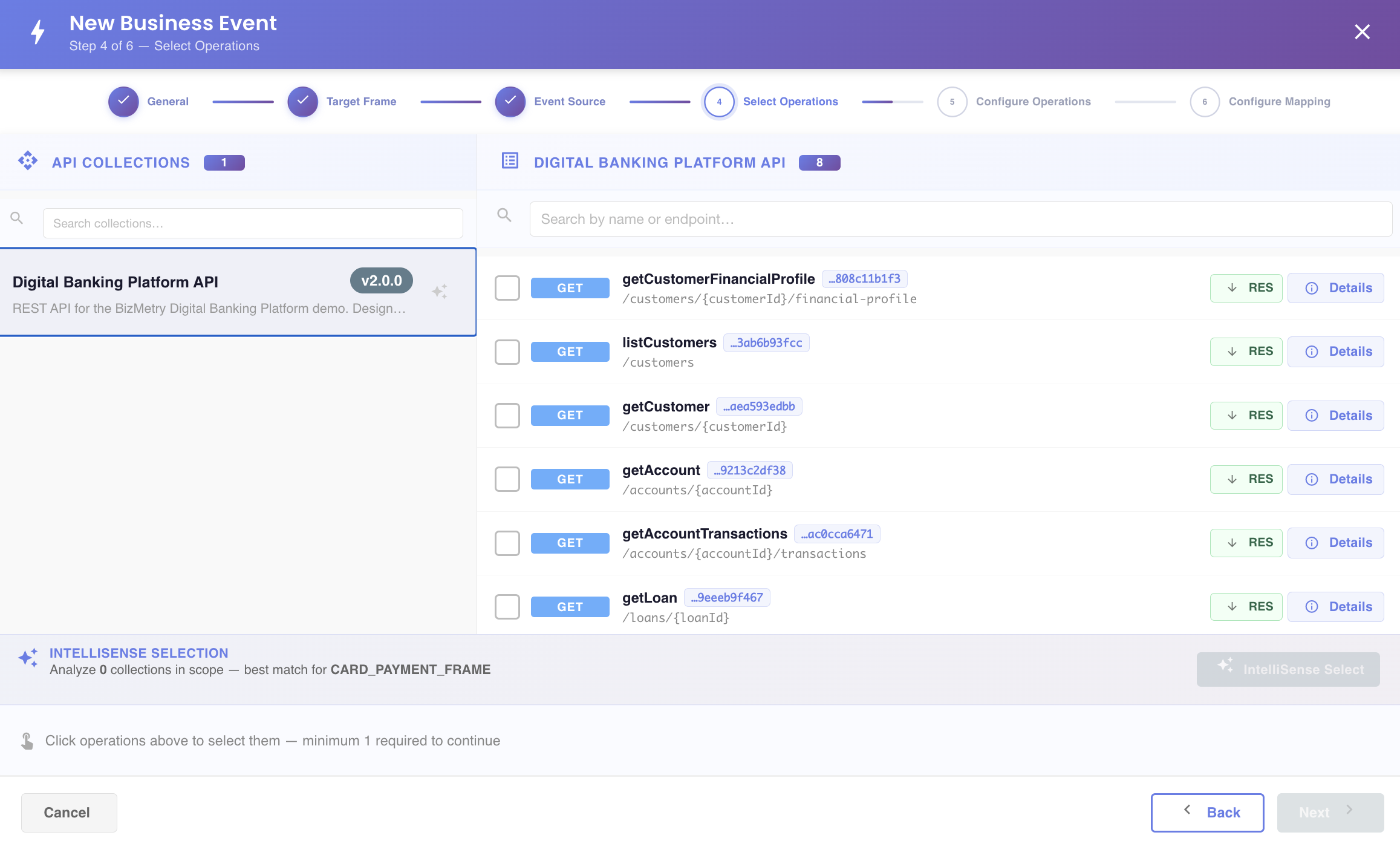Screen dimensions: 1400x841
Task: Open RES for getCustomer
Action: coord(1246,416)
